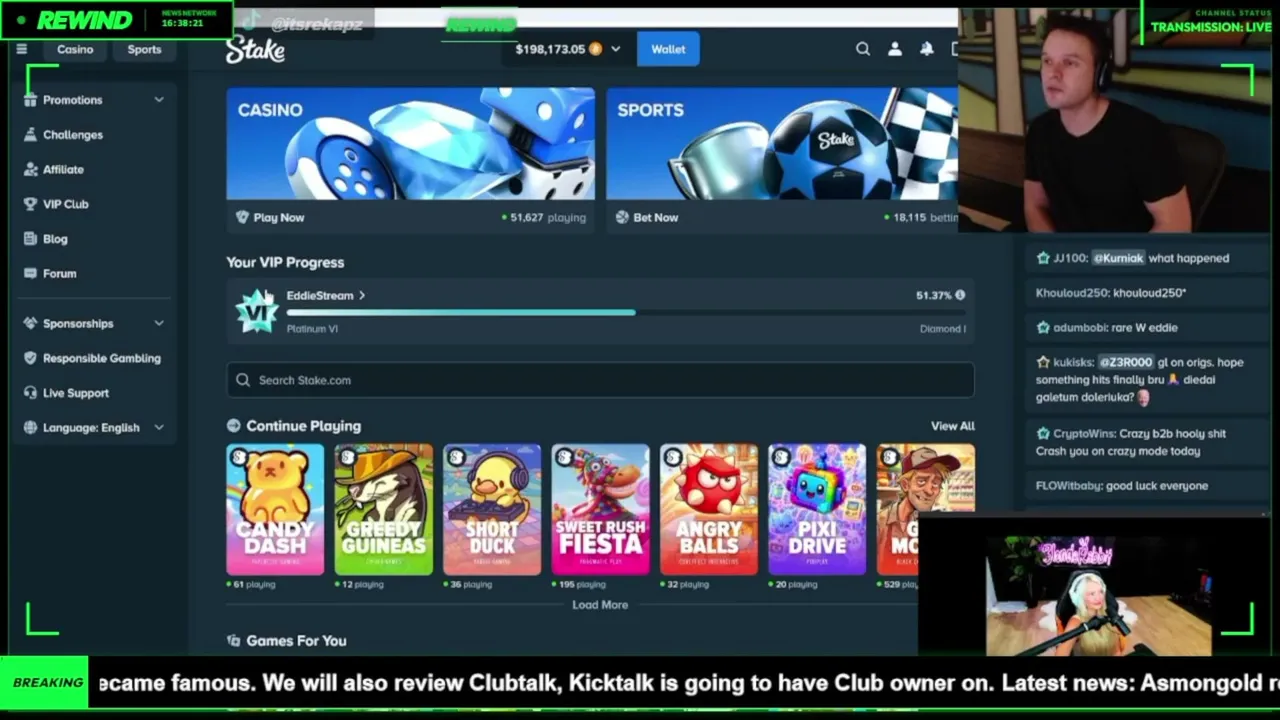Click the 'Diamond I' level label
This screenshot has width=1280, height=720.
943,329
